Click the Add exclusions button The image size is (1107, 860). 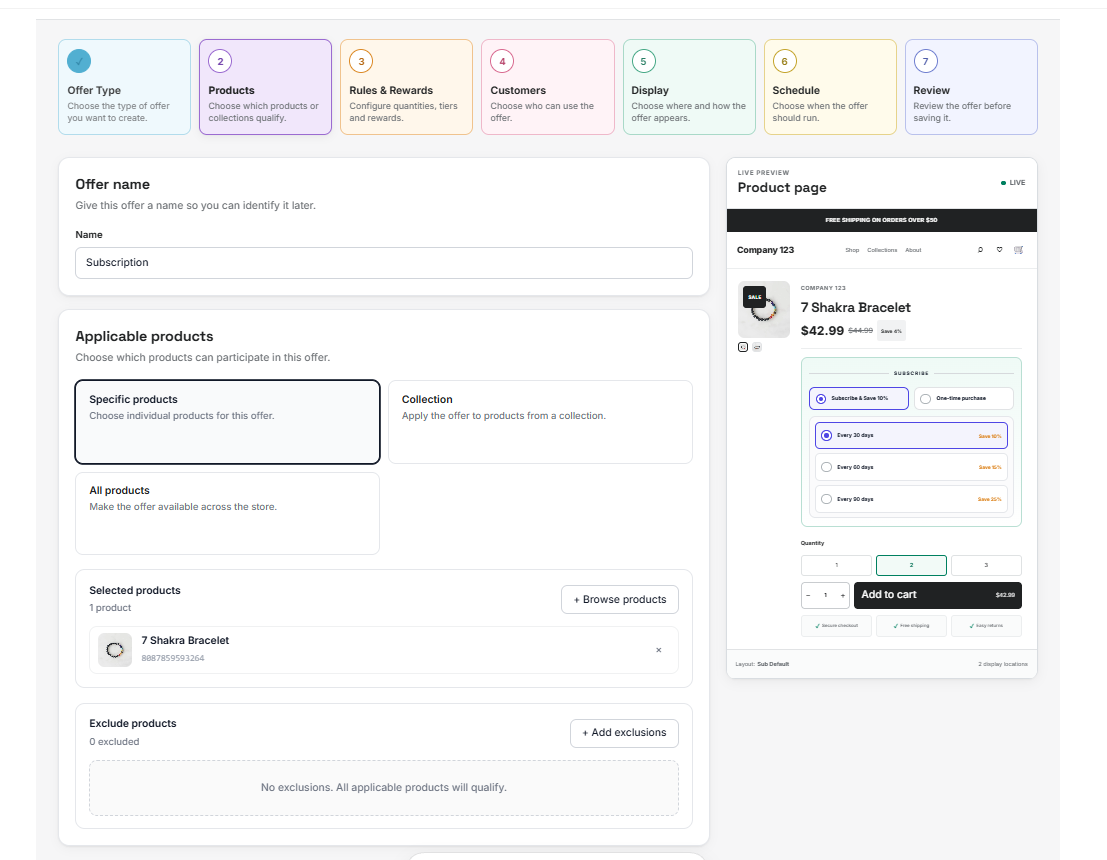pyautogui.click(x=624, y=733)
